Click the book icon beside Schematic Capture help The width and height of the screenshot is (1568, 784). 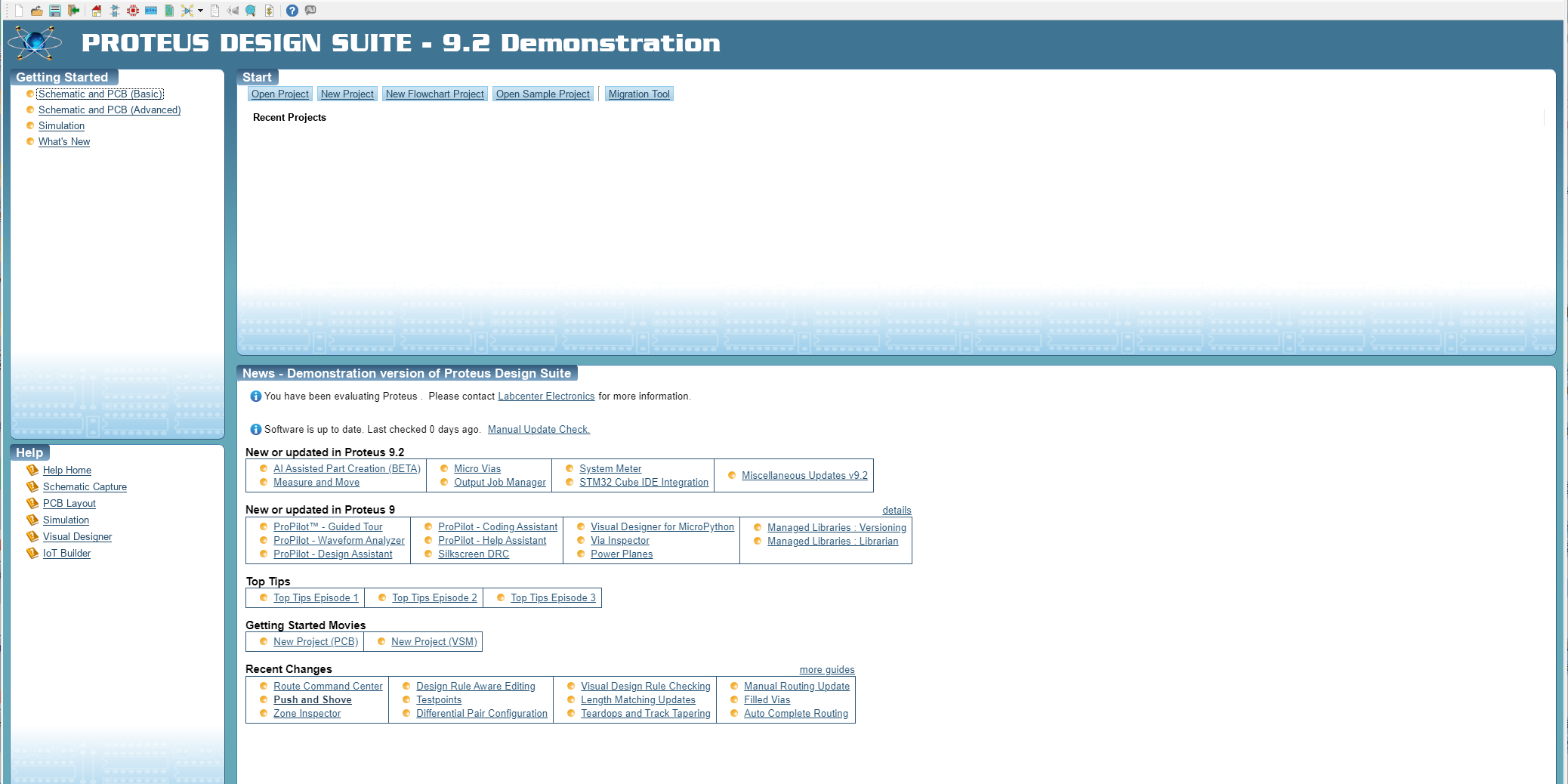32,486
